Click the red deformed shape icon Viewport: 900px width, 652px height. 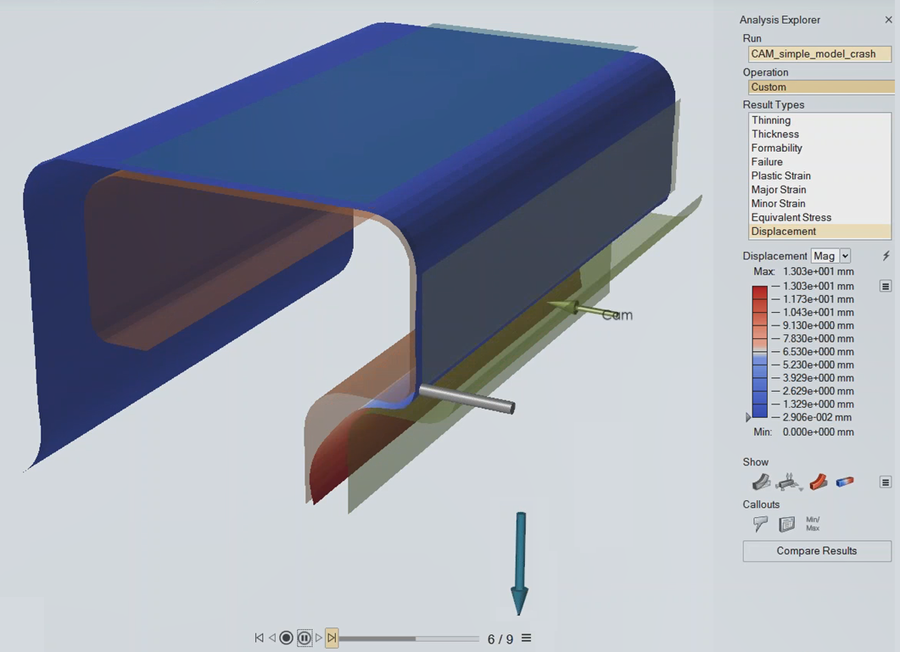pyautogui.click(x=818, y=482)
